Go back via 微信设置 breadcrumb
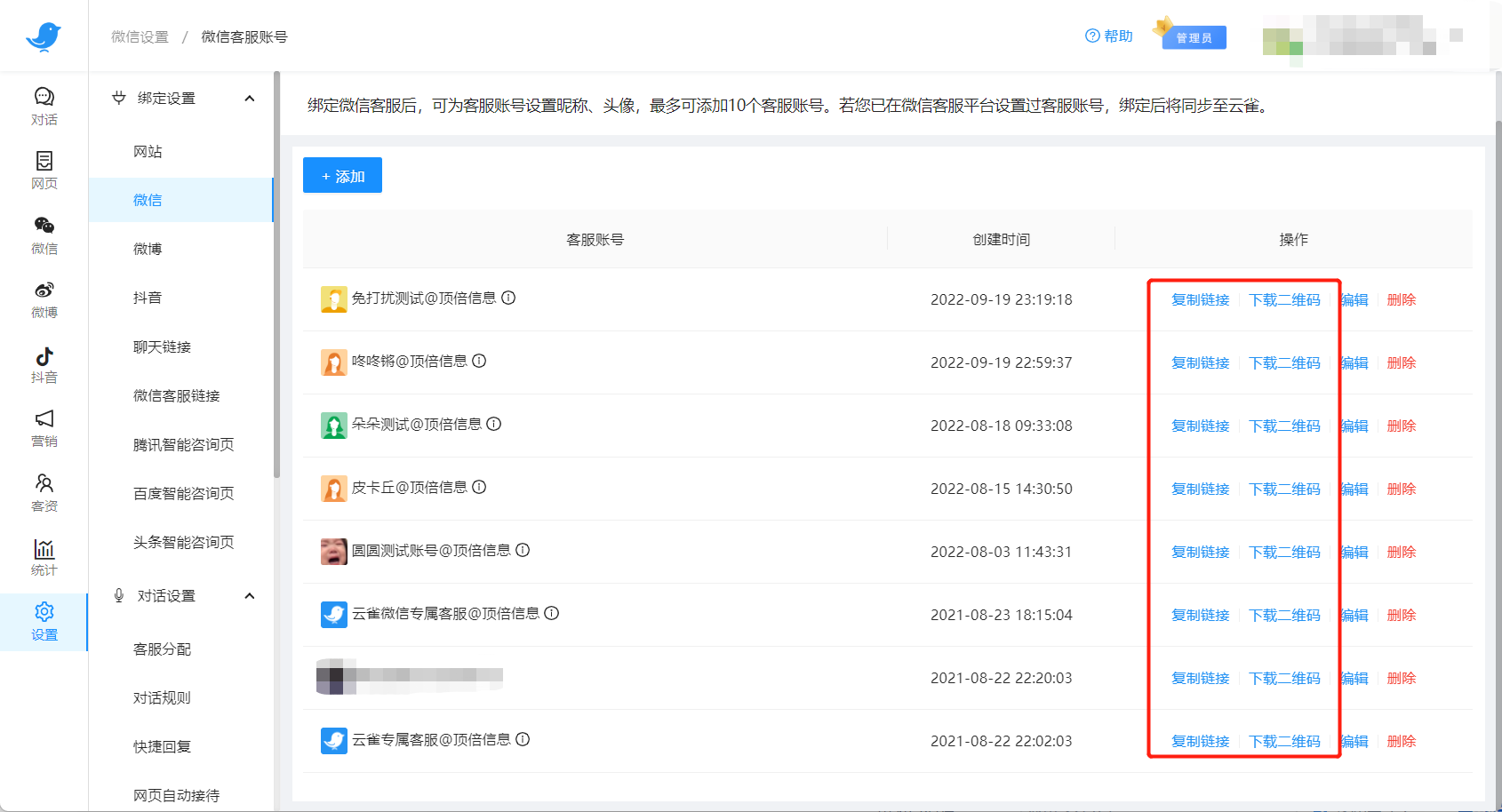The height and width of the screenshot is (812, 1502). (137, 36)
